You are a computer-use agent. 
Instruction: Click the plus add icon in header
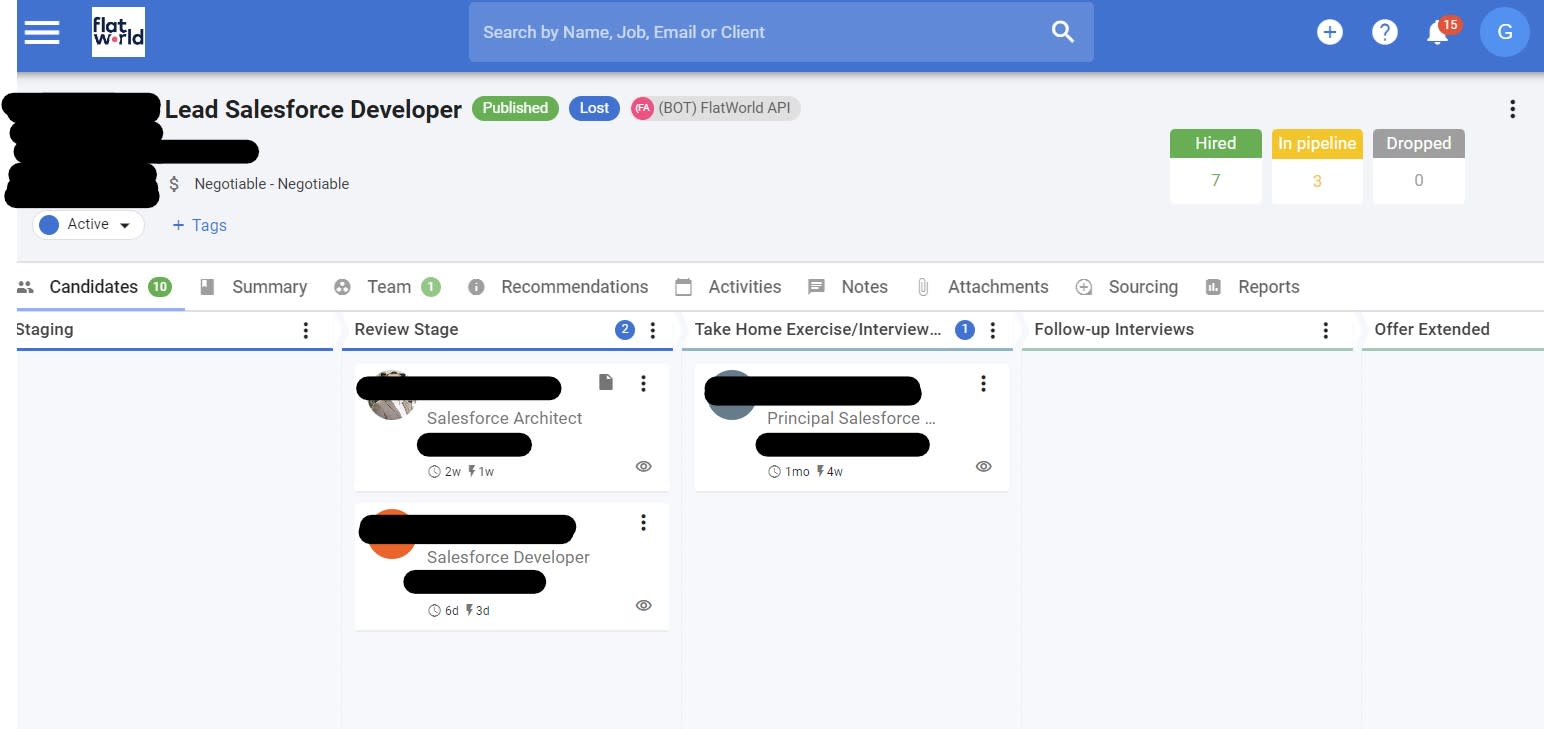coord(1329,32)
